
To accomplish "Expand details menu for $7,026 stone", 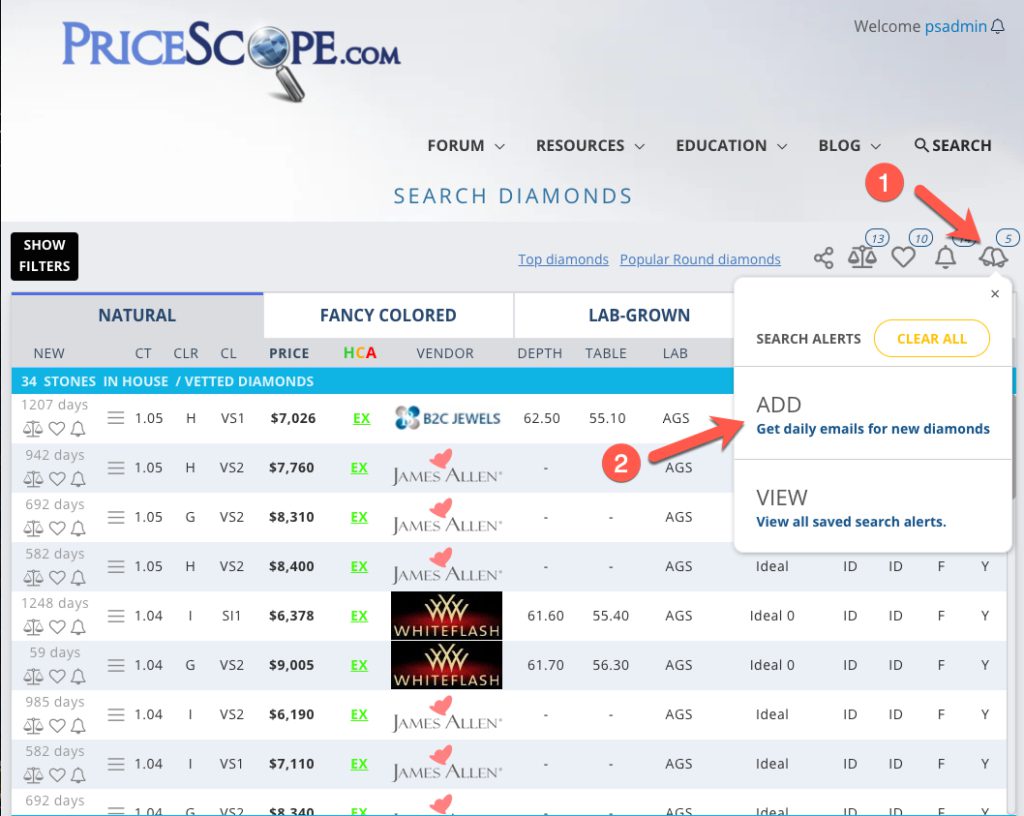I will 116,418.
